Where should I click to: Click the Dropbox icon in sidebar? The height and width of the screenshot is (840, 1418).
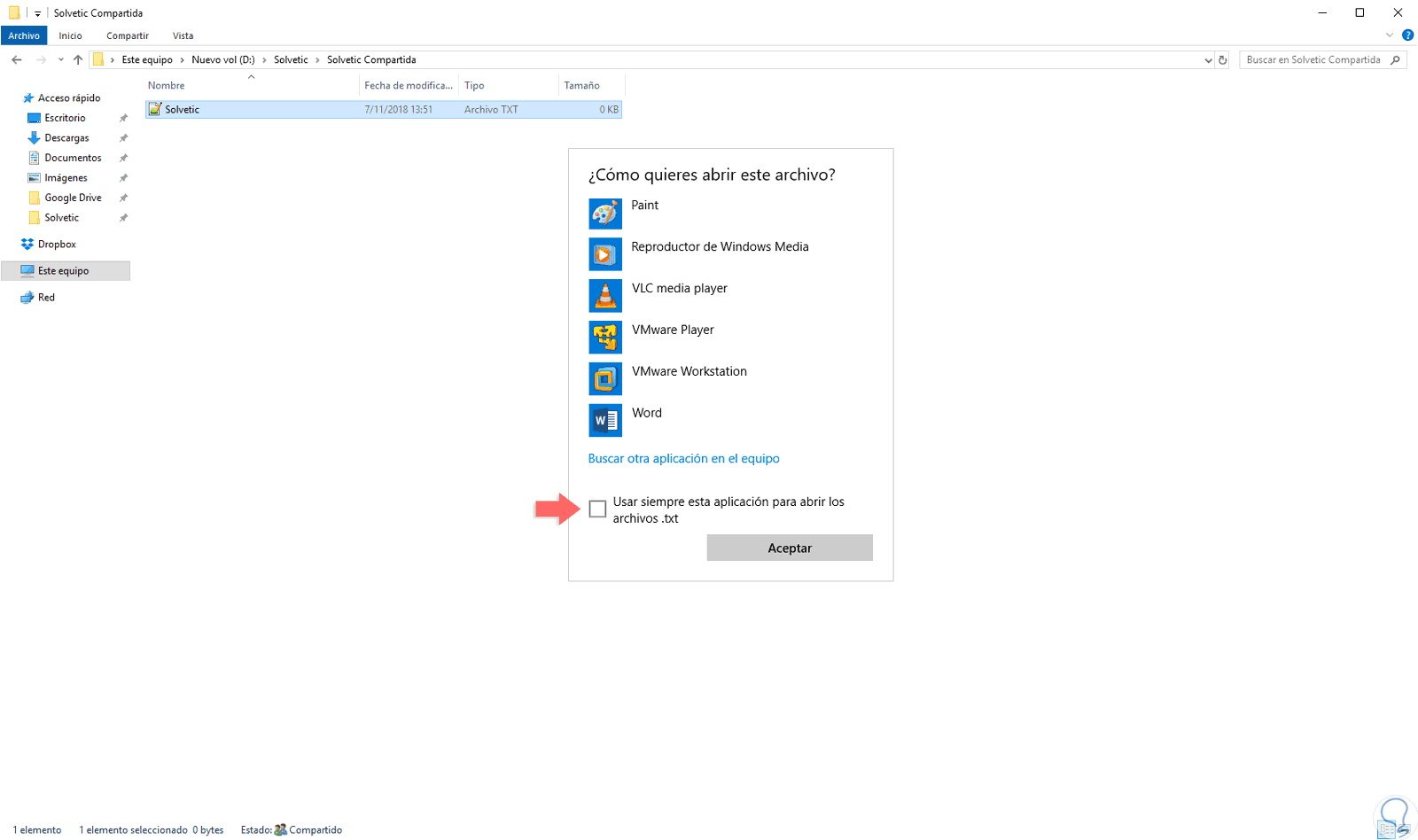tap(27, 245)
